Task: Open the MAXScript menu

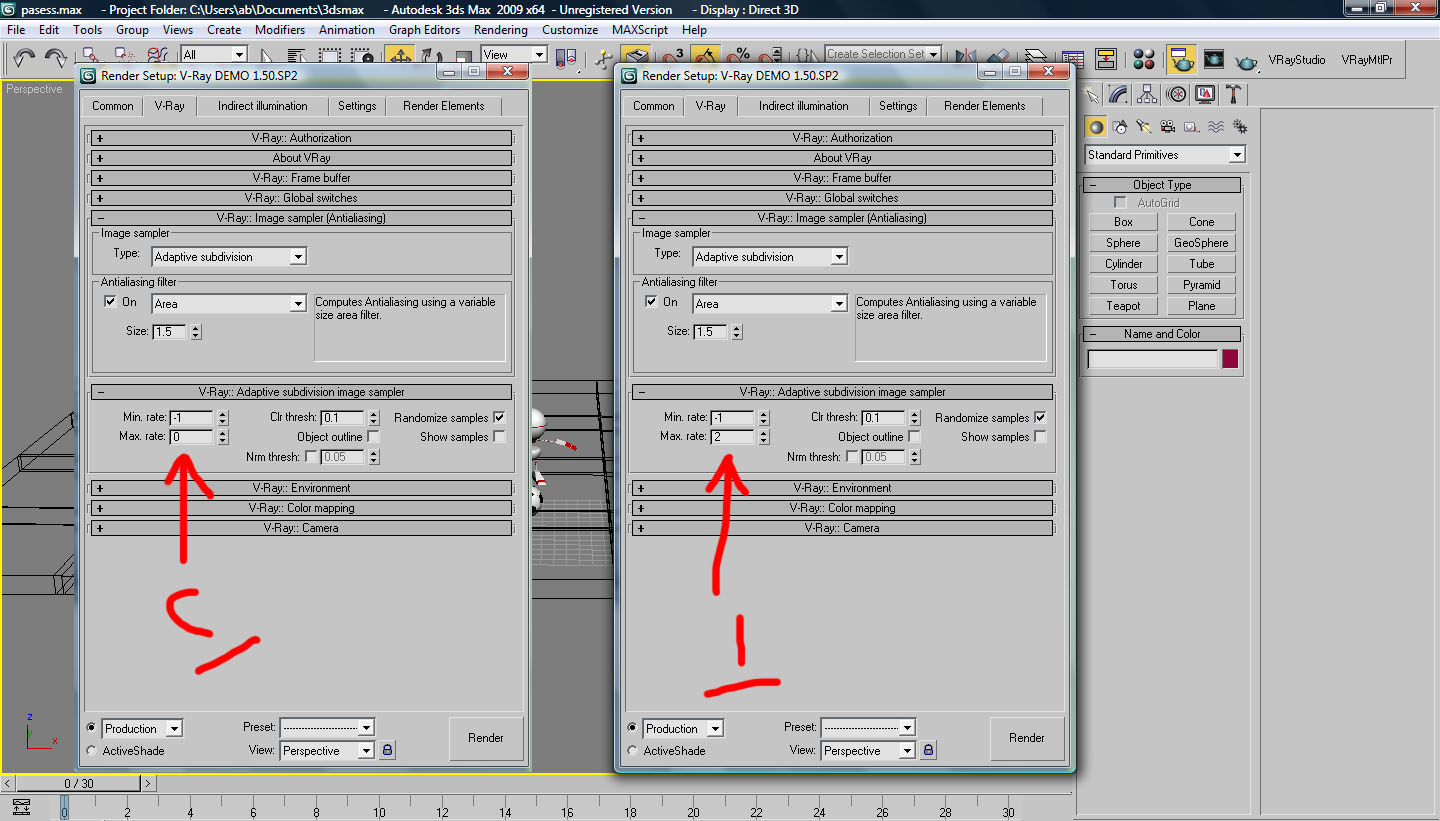Action: click(x=640, y=30)
